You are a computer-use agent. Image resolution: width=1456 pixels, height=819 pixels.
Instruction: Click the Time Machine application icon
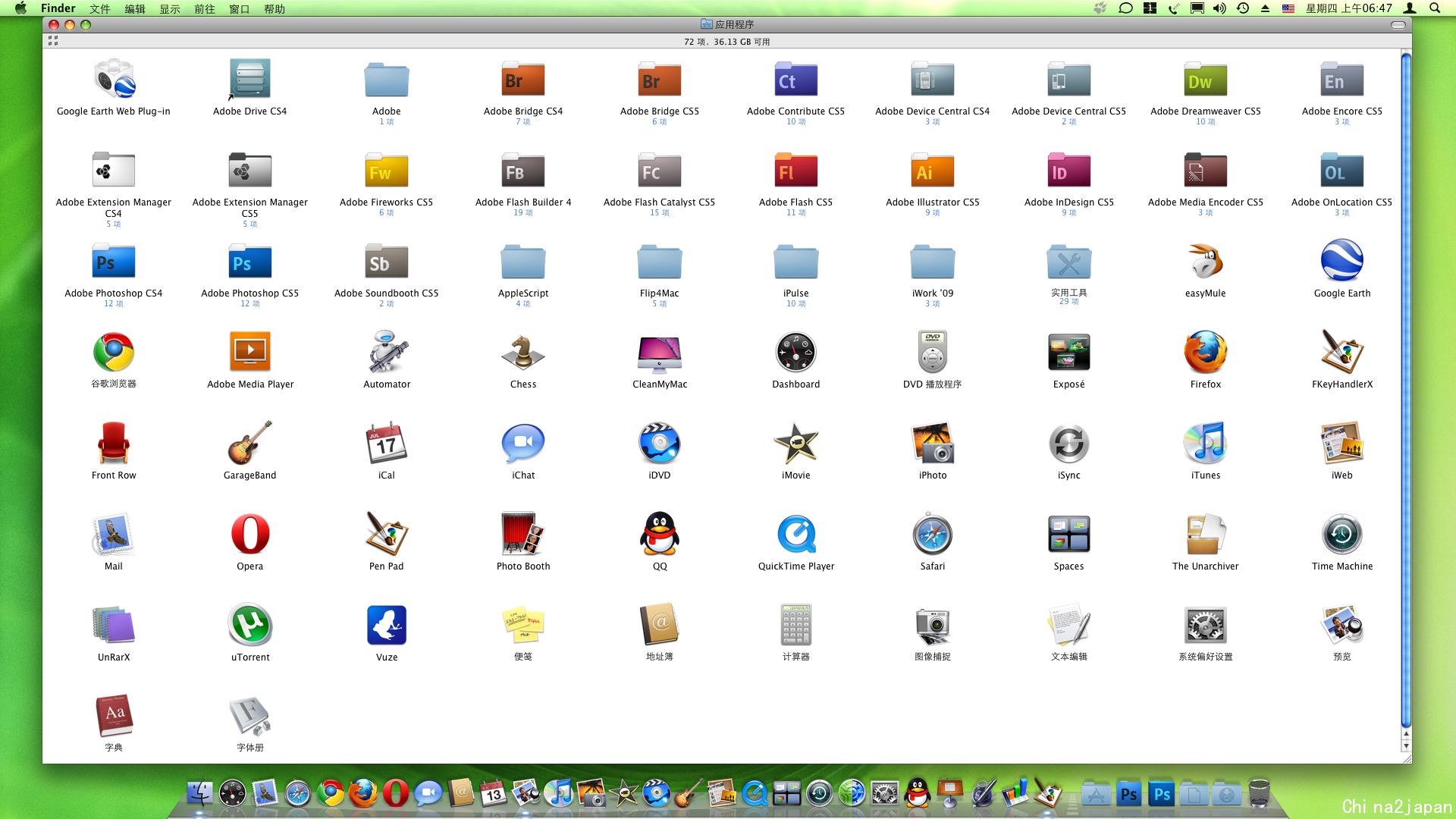1342,534
